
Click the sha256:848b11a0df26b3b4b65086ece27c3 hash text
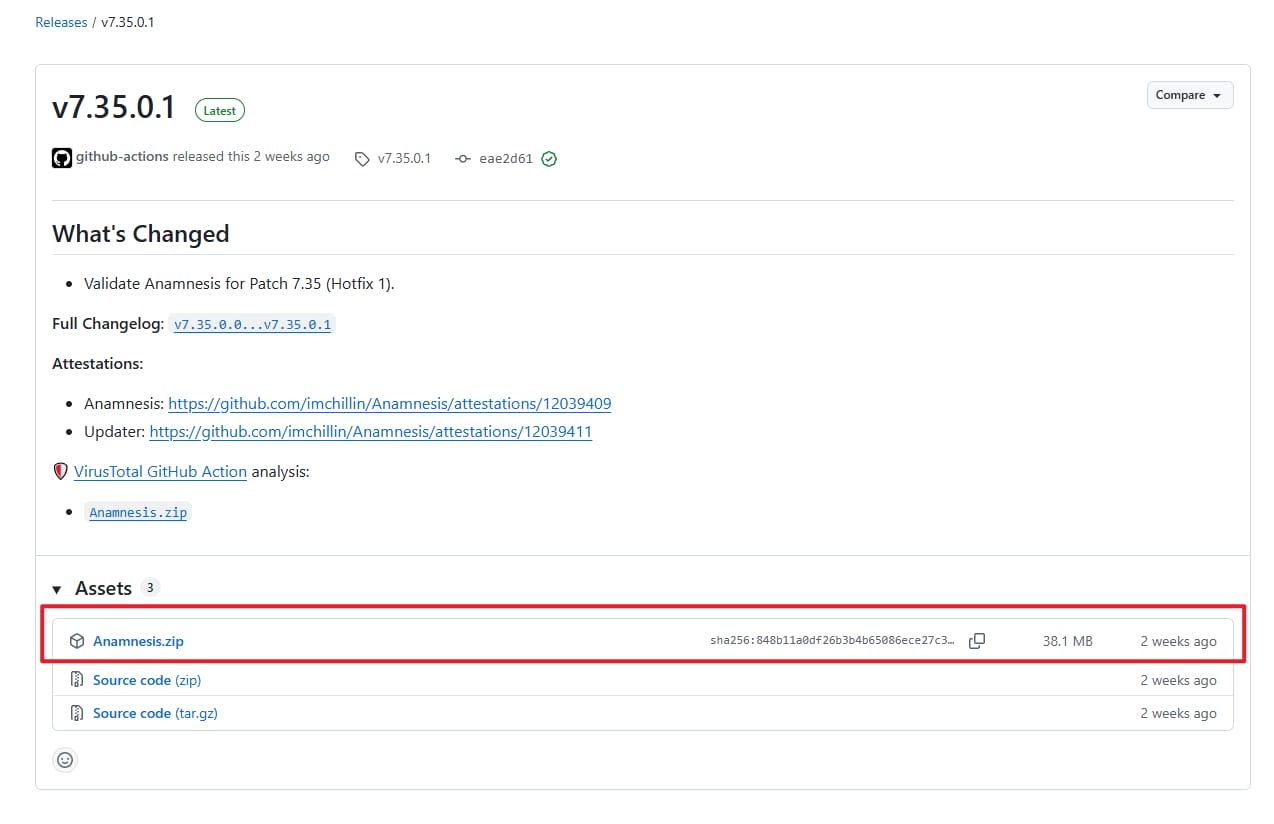pyautogui.click(x=832, y=641)
